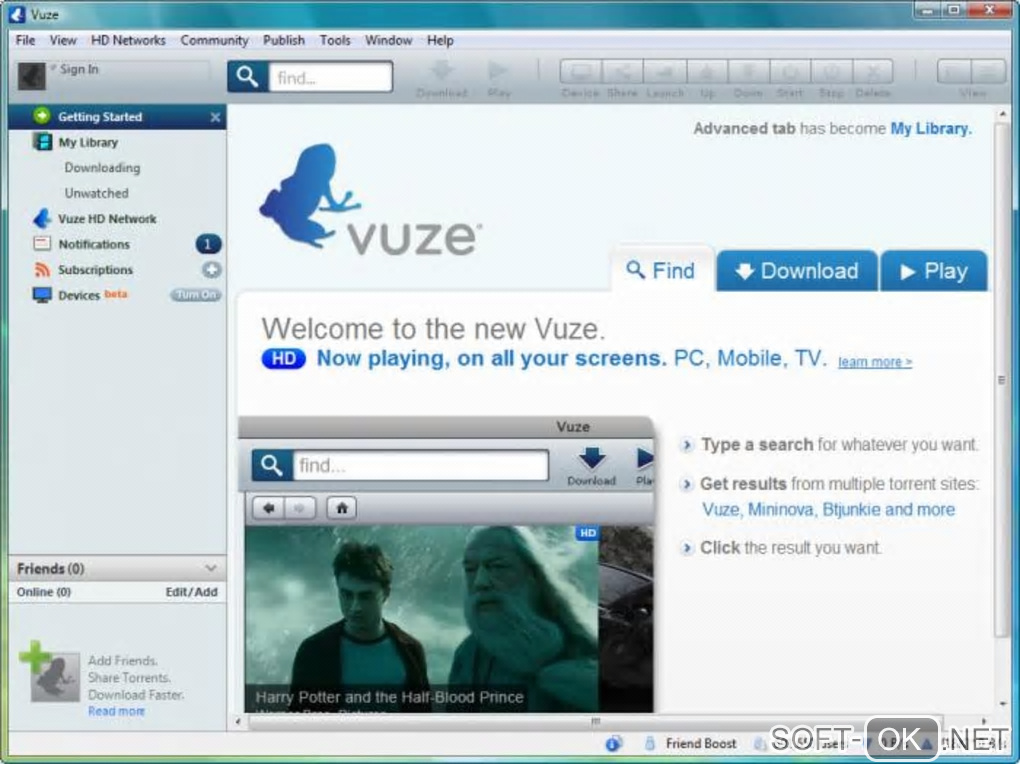Click the right View mode button
This screenshot has width=1020, height=764.
(989, 72)
